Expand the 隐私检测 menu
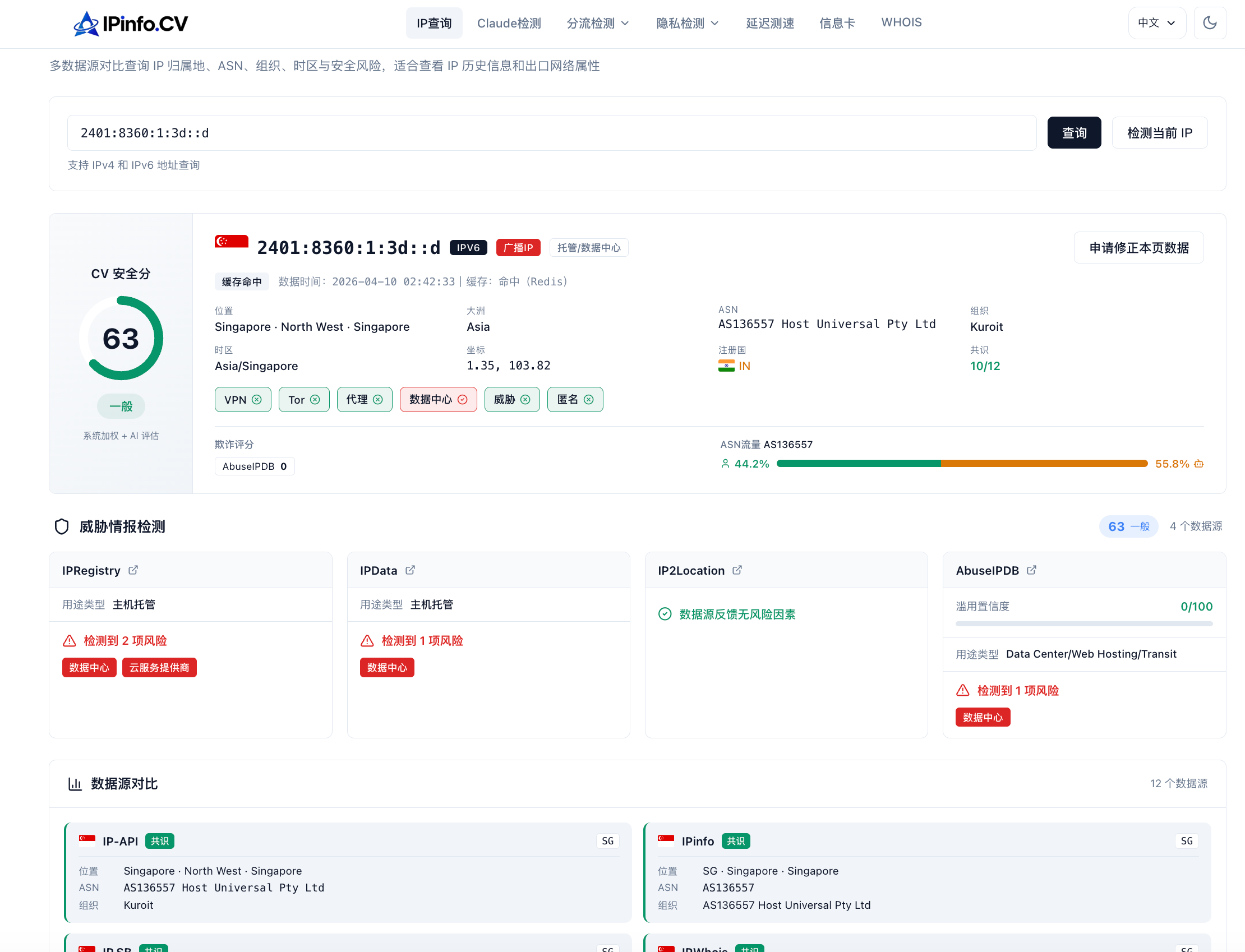Image resolution: width=1245 pixels, height=952 pixels. (688, 23)
